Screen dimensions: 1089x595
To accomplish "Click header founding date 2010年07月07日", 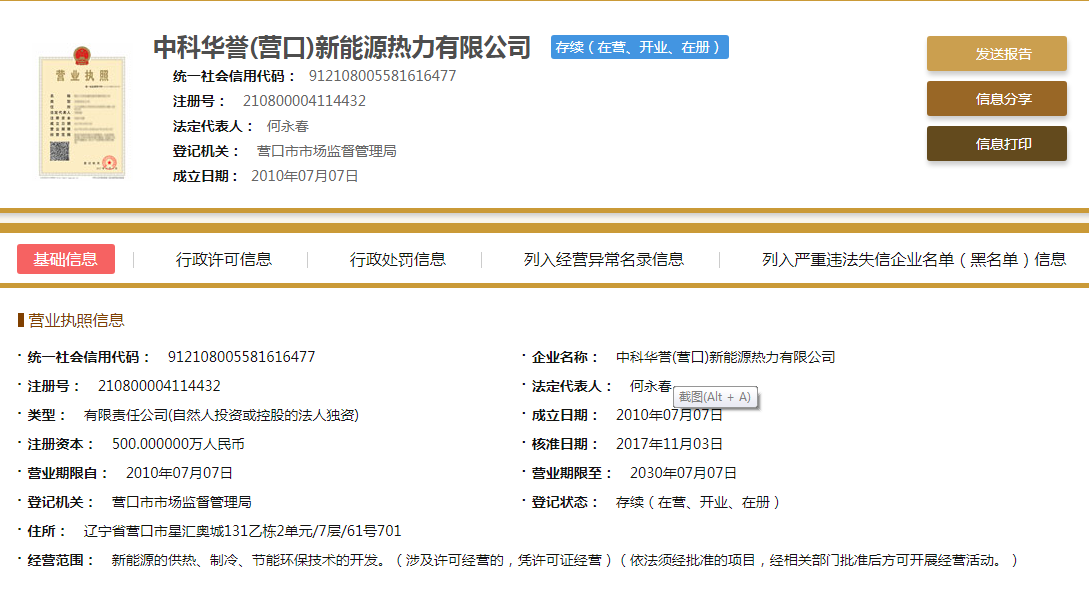I will (x=304, y=176).
